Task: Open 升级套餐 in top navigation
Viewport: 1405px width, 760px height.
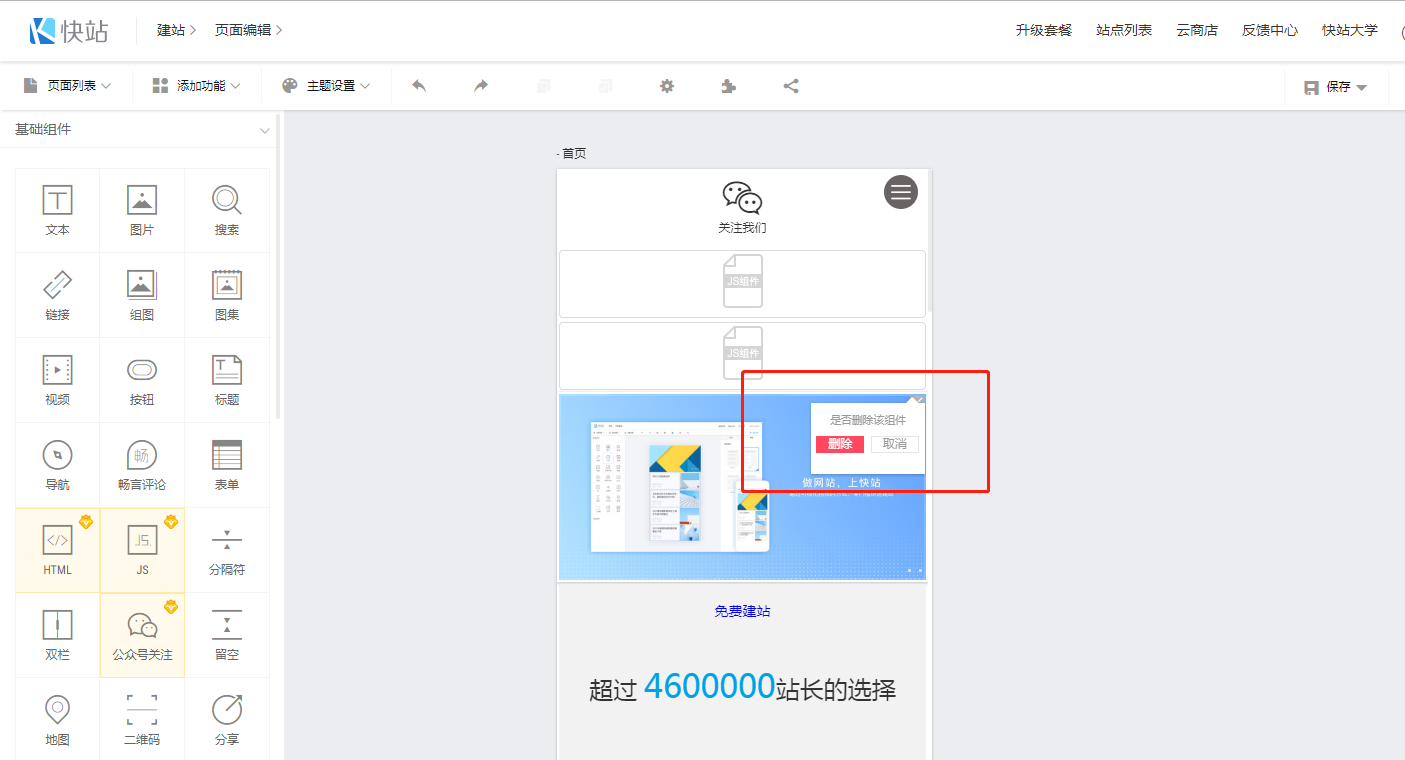Action: [x=1043, y=30]
